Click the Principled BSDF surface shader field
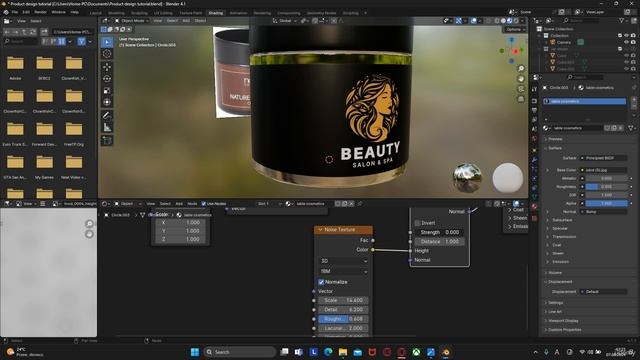640x360 pixels. point(604,158)
